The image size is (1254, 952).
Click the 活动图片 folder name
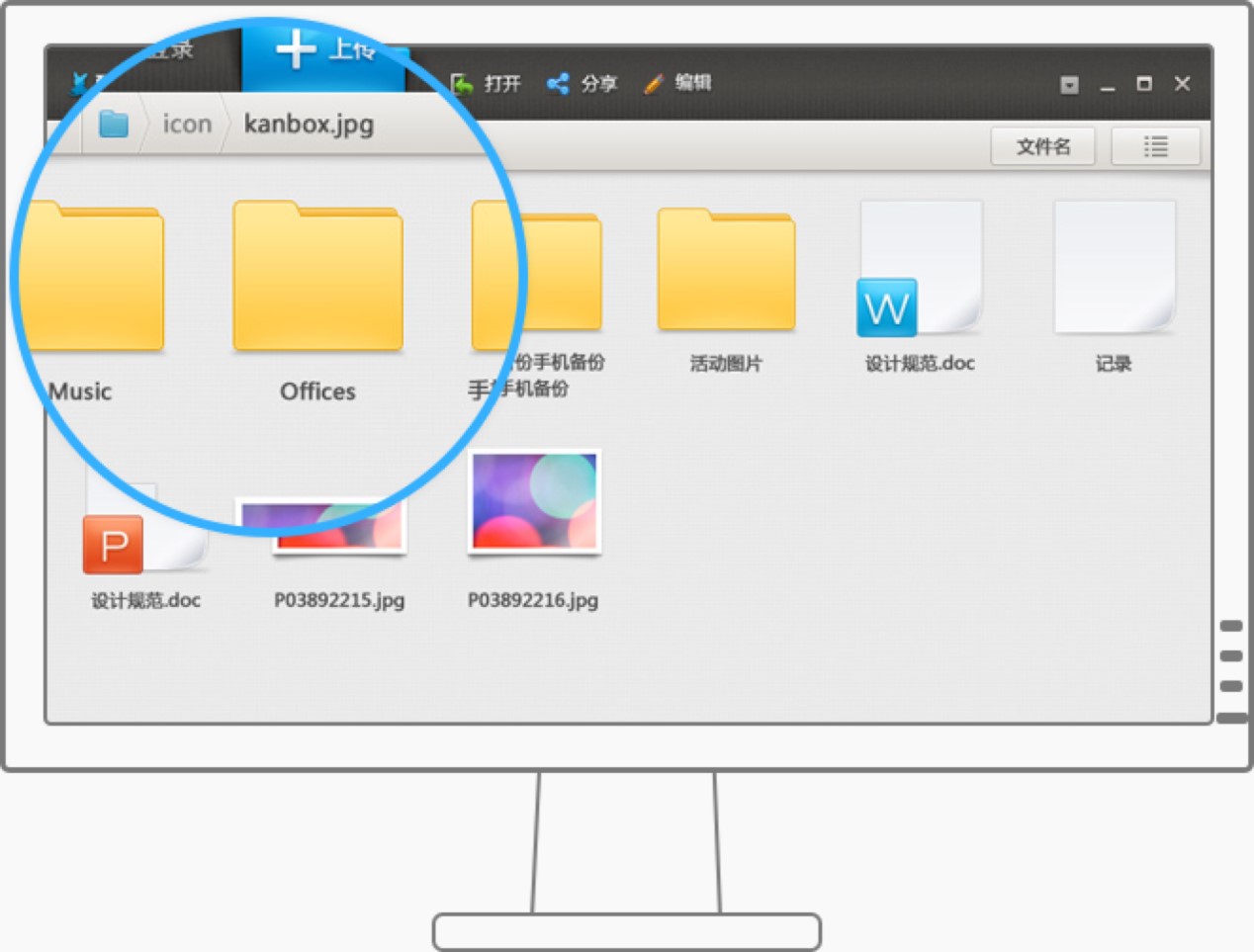[726, 364]
